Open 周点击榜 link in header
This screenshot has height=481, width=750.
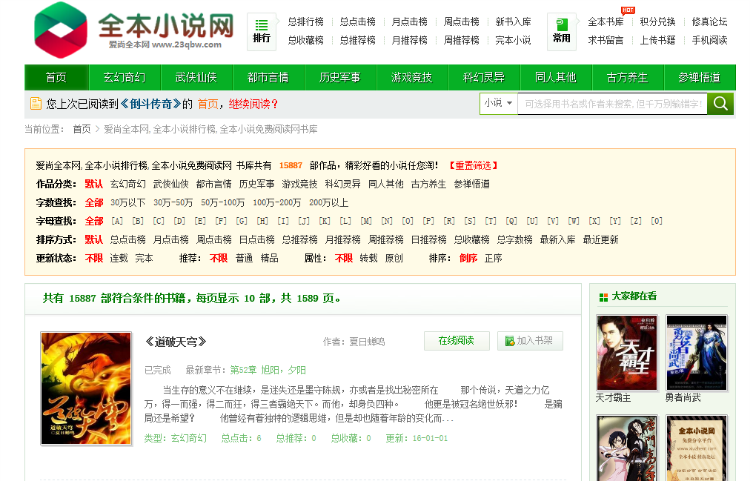tap(462, 22)
